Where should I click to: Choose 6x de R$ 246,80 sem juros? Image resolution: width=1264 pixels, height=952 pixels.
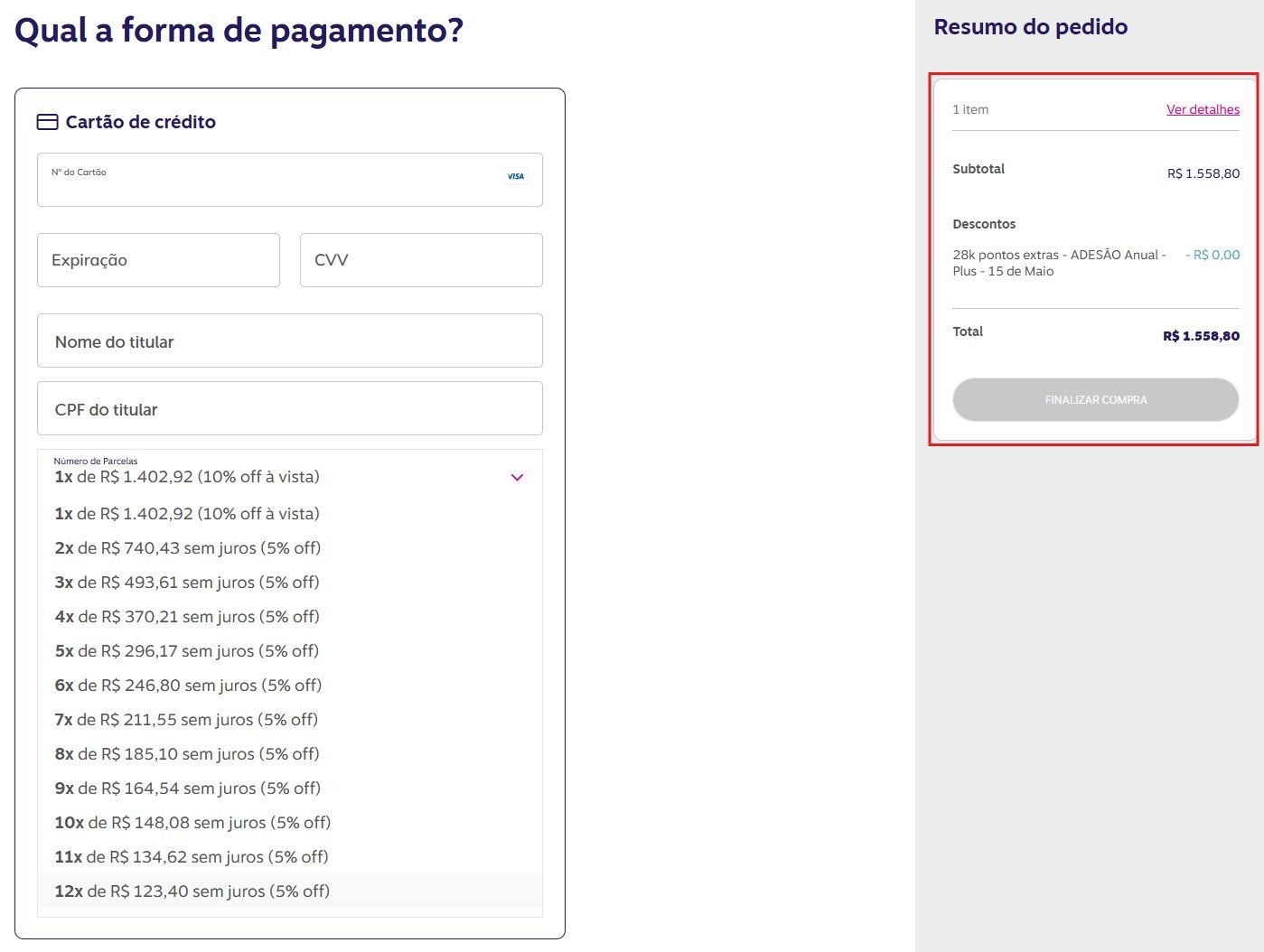click(x=188, y=686)
